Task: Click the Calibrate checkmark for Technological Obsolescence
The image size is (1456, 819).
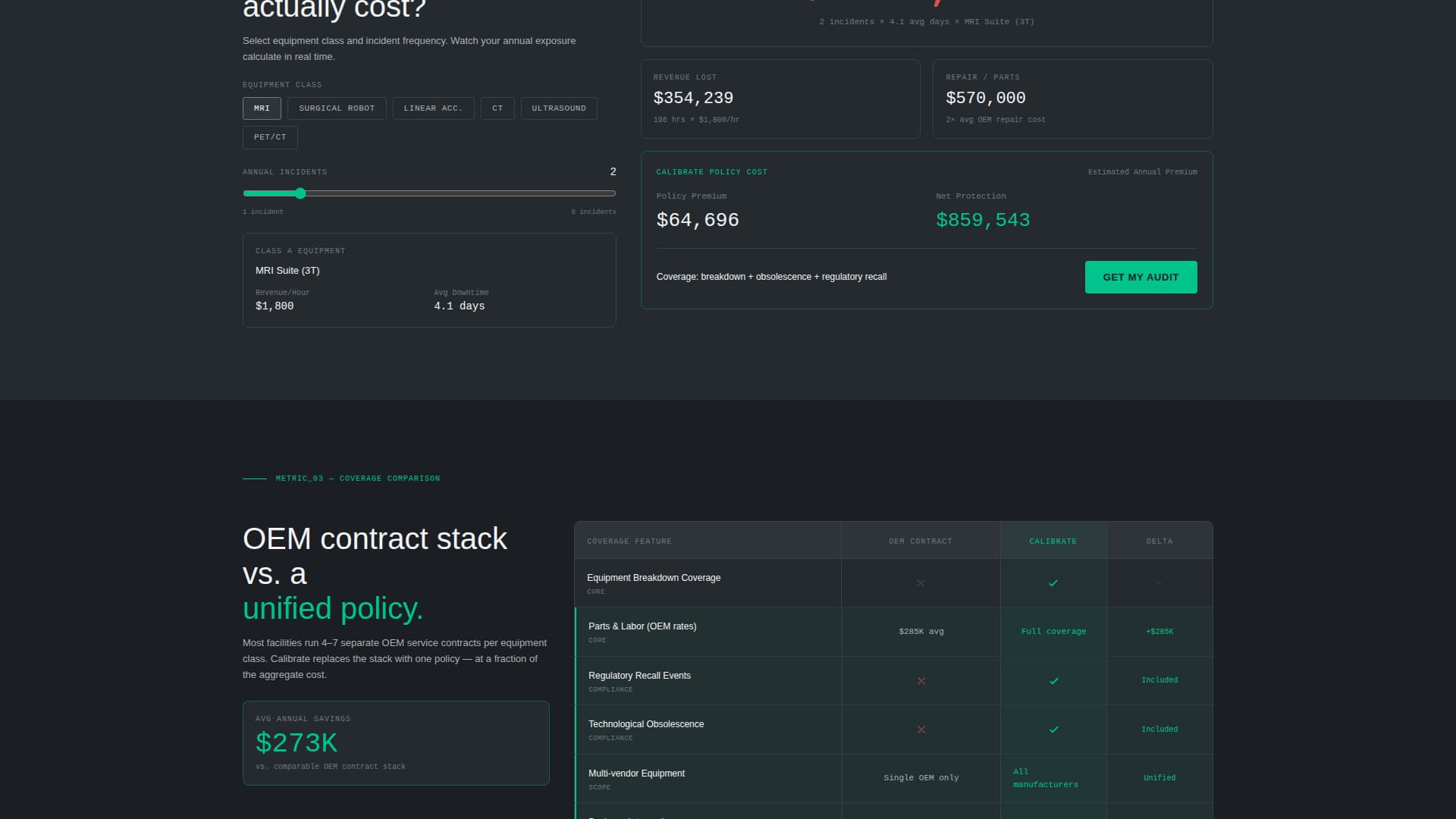Action: tap(1053, 730)
